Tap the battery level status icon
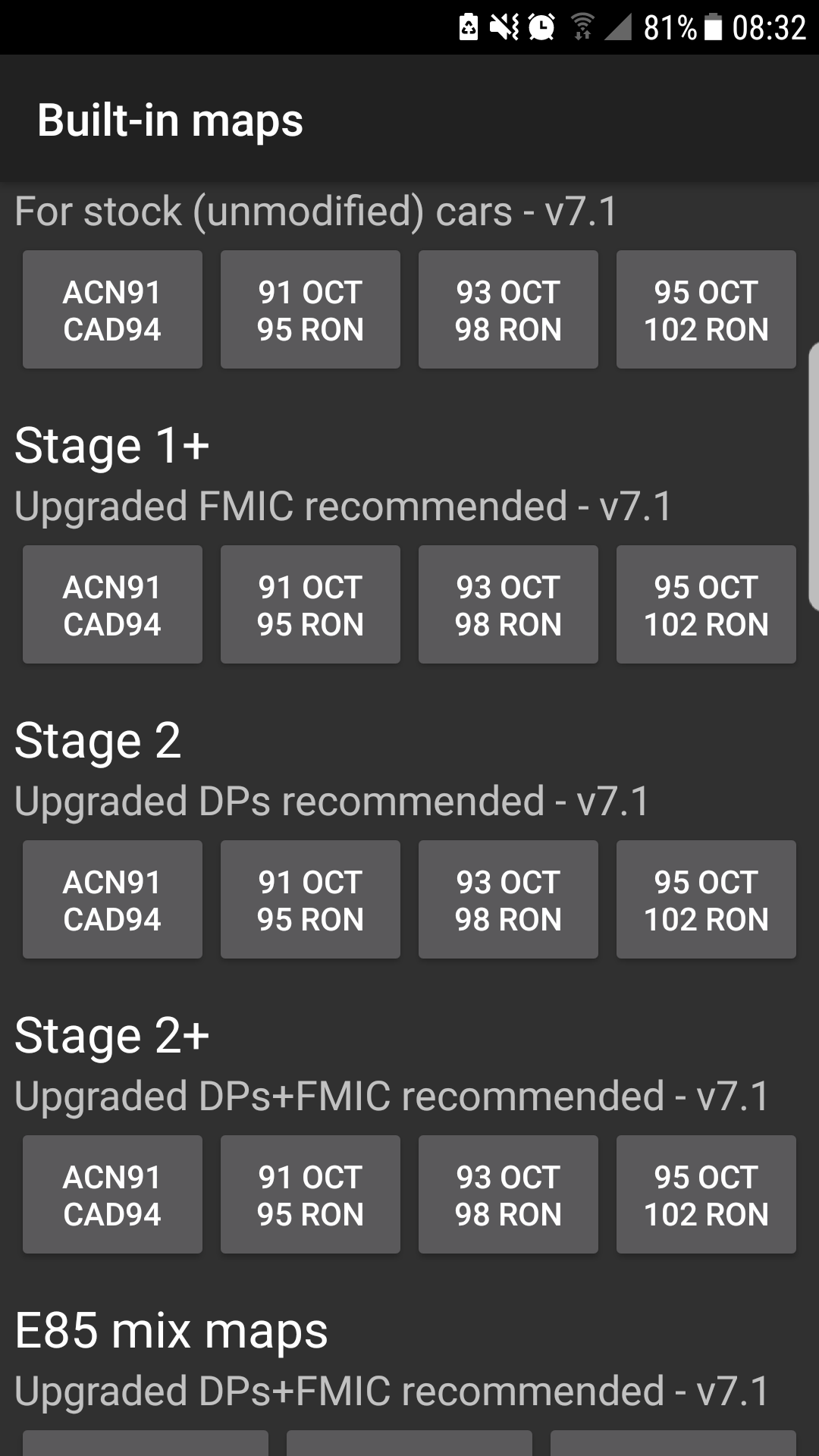 pyautogui.click(x=714, y=28)
